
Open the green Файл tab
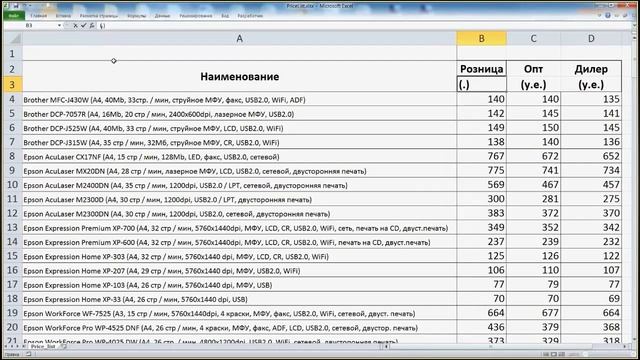(13, 16)
